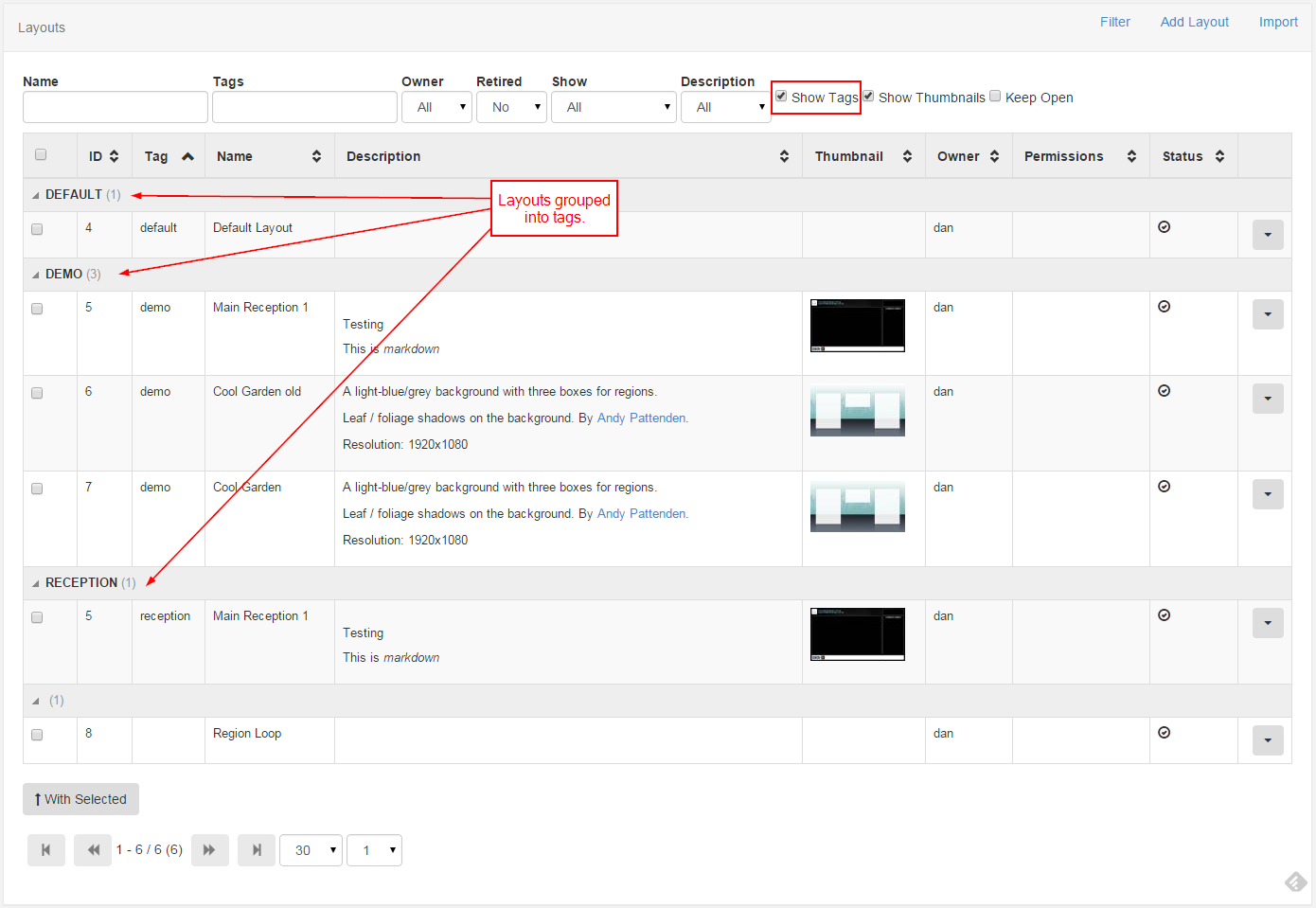Go to the first page of results
Screen dimensions: 1316x908
[46, 850]
